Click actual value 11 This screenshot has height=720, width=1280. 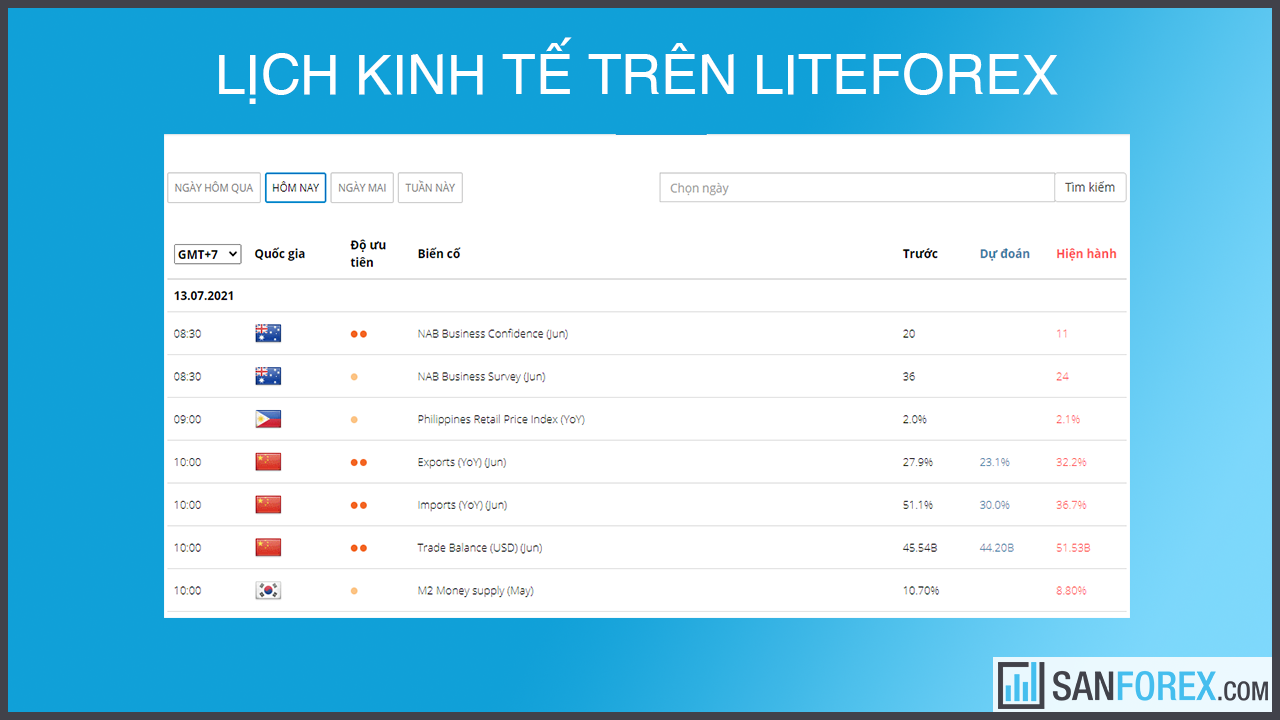pos(1062,334)
